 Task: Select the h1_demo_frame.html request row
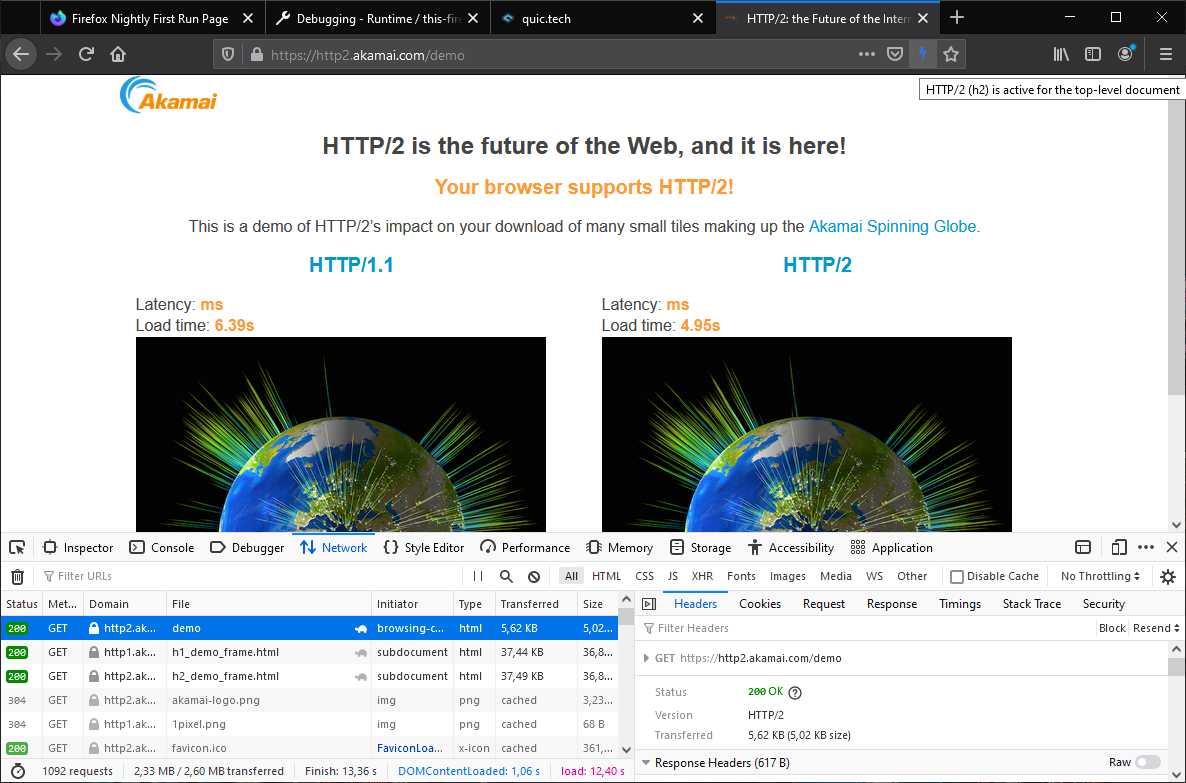pos(309,652)
